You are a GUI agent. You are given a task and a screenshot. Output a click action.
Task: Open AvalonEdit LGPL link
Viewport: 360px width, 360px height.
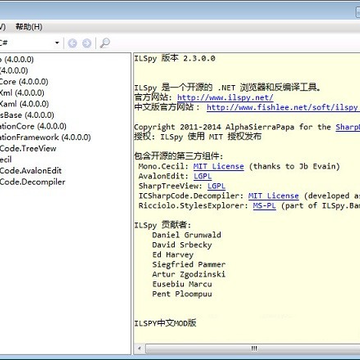[x=203, y=176]
